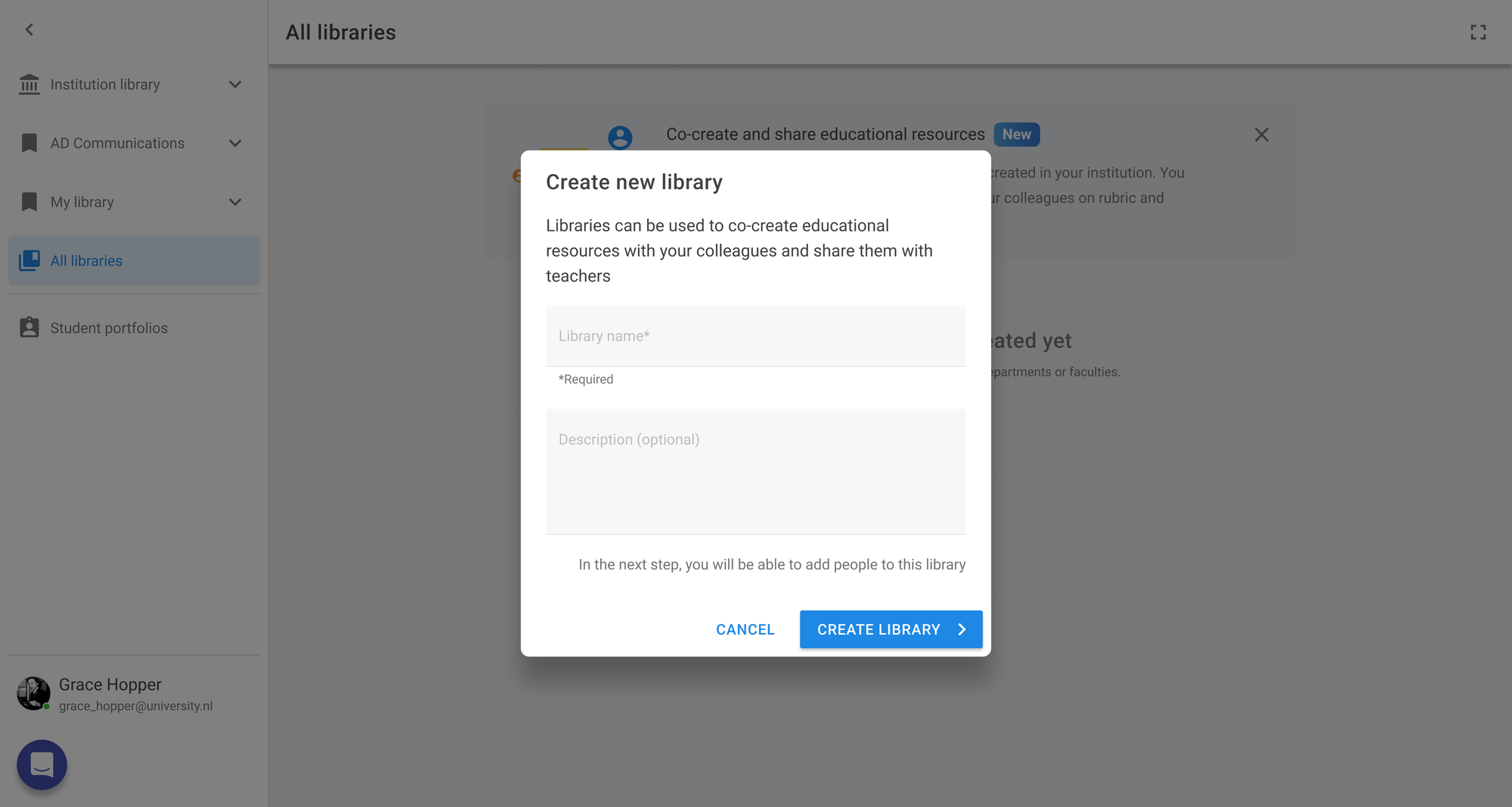Expand the My library chevron
This screenshot has width=1512, height=807.
(235, 202)
